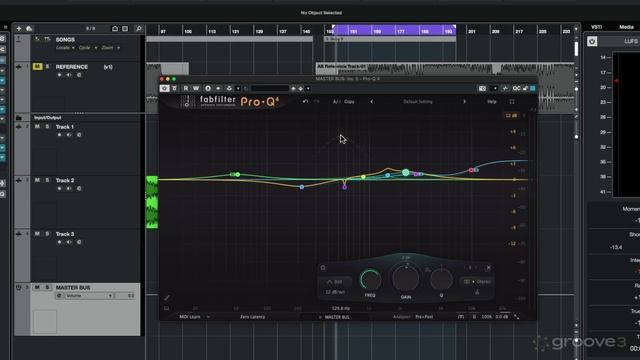
Task: Mute Track 3
Action: (x=37, y=233)
